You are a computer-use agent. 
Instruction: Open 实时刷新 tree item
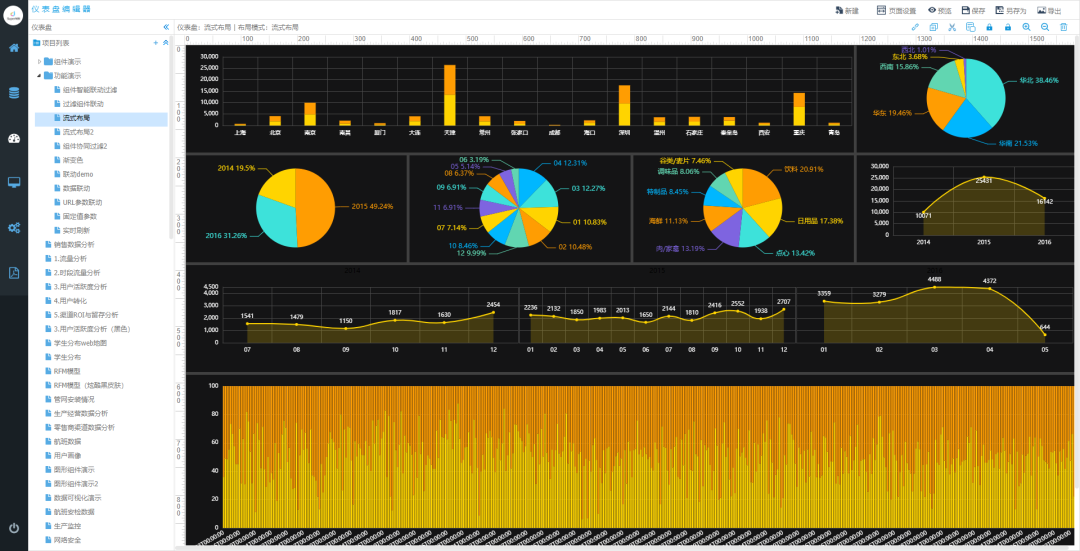coord(76,231)
